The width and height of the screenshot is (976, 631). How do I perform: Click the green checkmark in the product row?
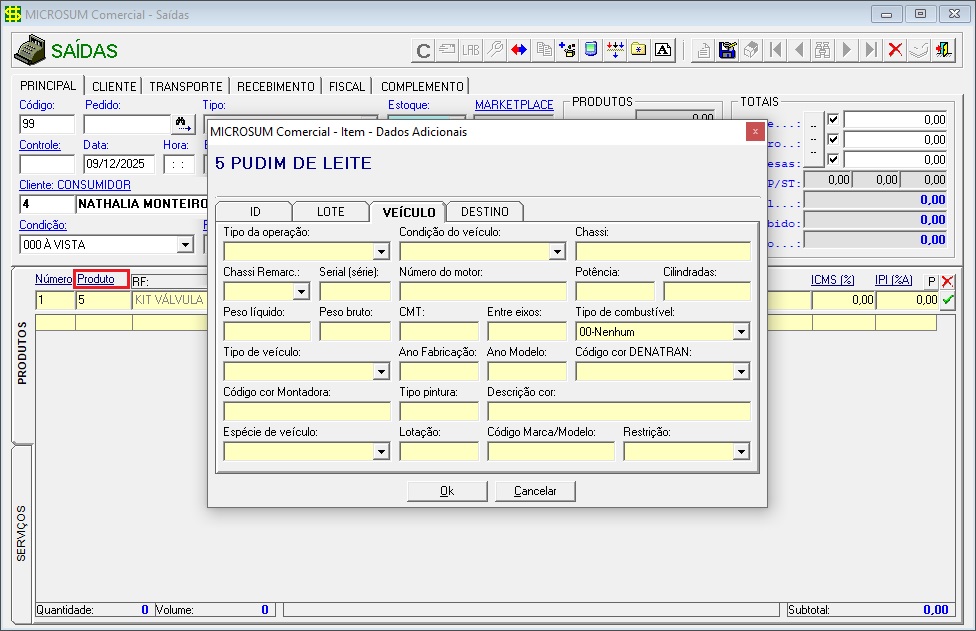click(947, 300)
